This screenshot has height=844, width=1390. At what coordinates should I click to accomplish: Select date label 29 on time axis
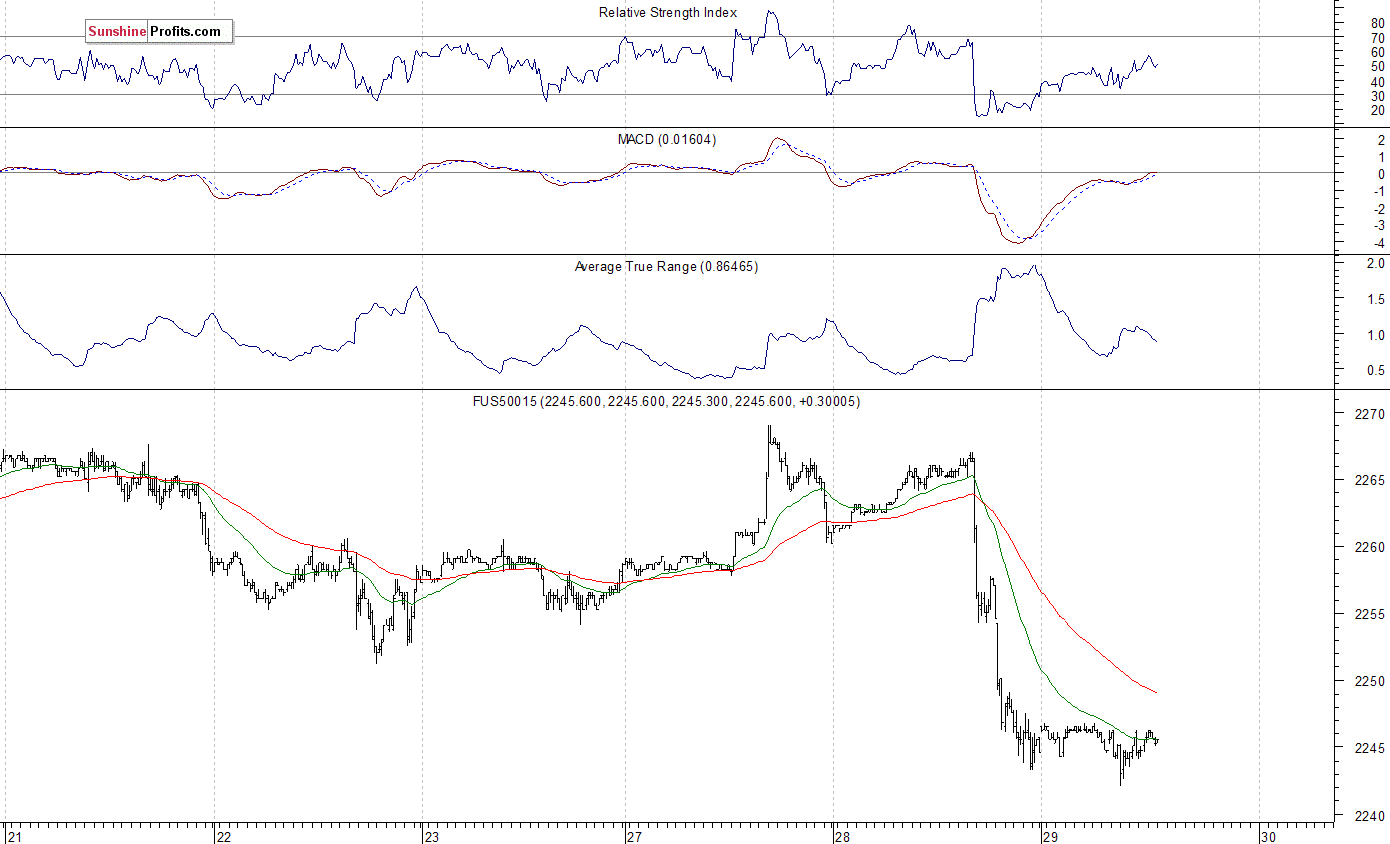coord(1049,836)
